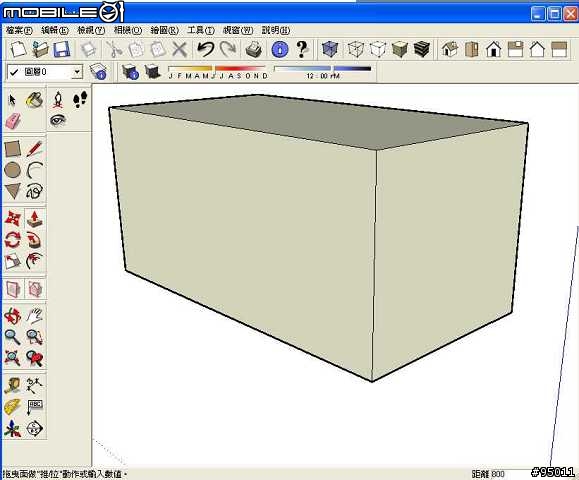Open a file with folder icon
Viewport: 579px width, 480px height.
pos(40,49)
